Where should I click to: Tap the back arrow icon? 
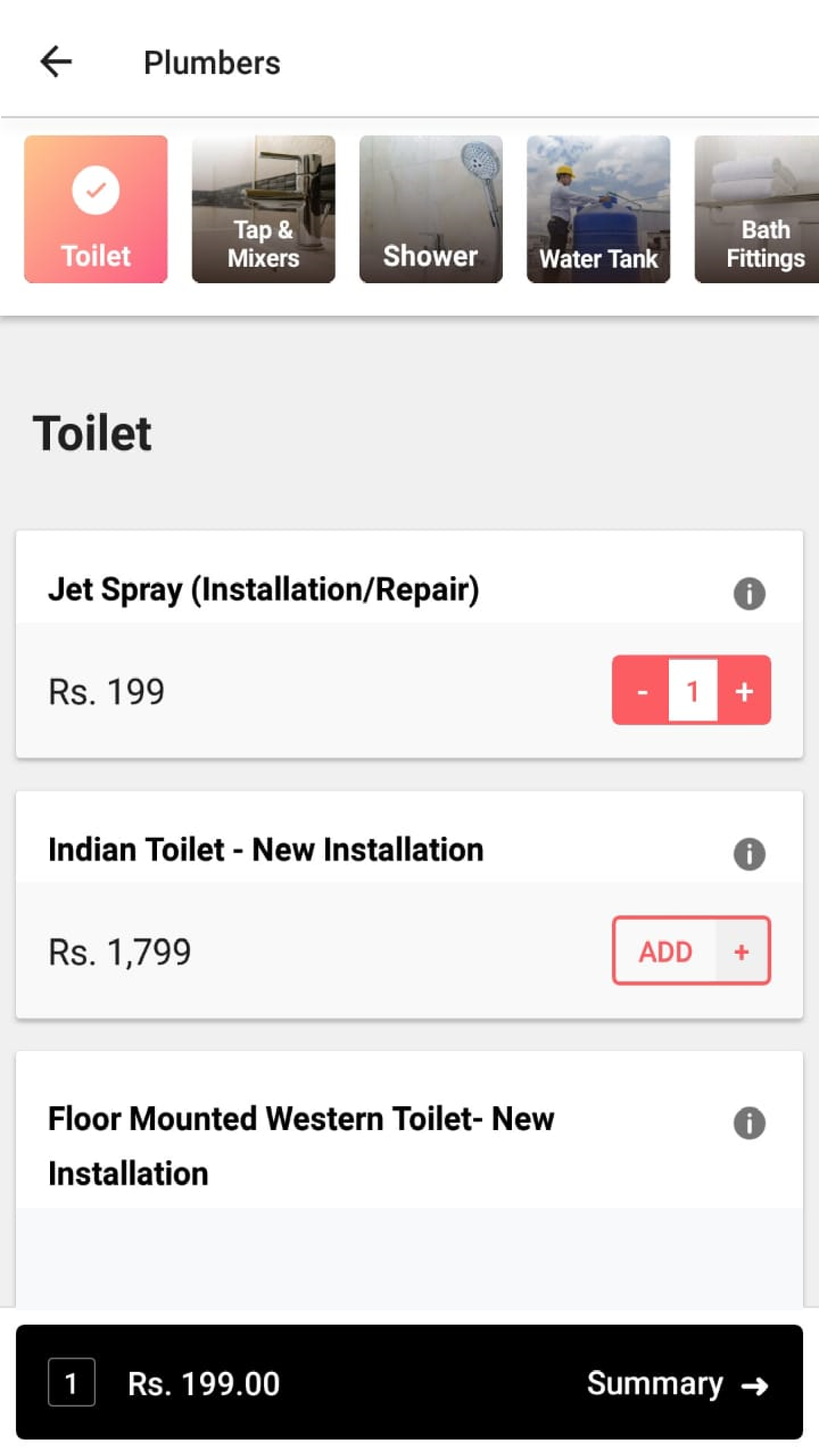pos(56,61)
